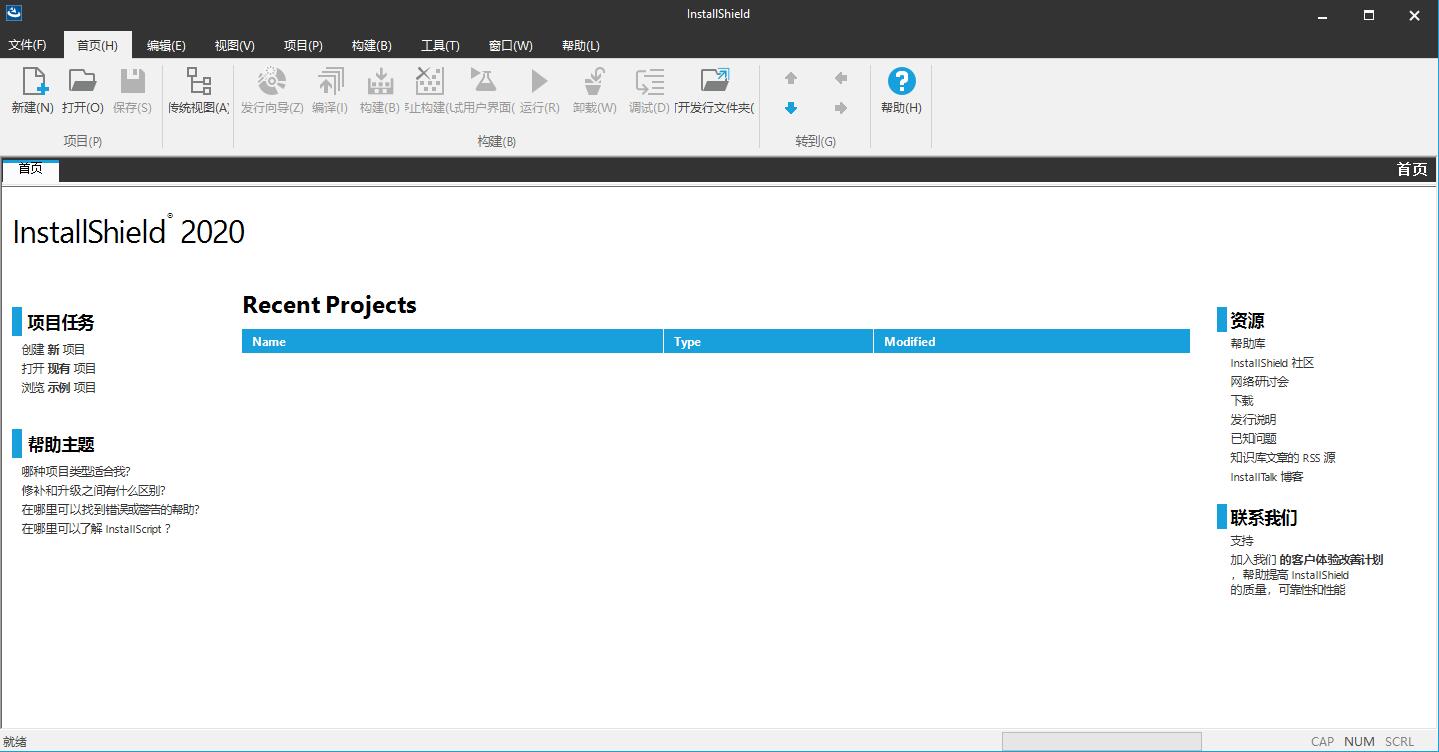Viewport: 1439px width, 752px height.
Task: Click the blue down arrow in 转到 group
Action: click(791, 108)
